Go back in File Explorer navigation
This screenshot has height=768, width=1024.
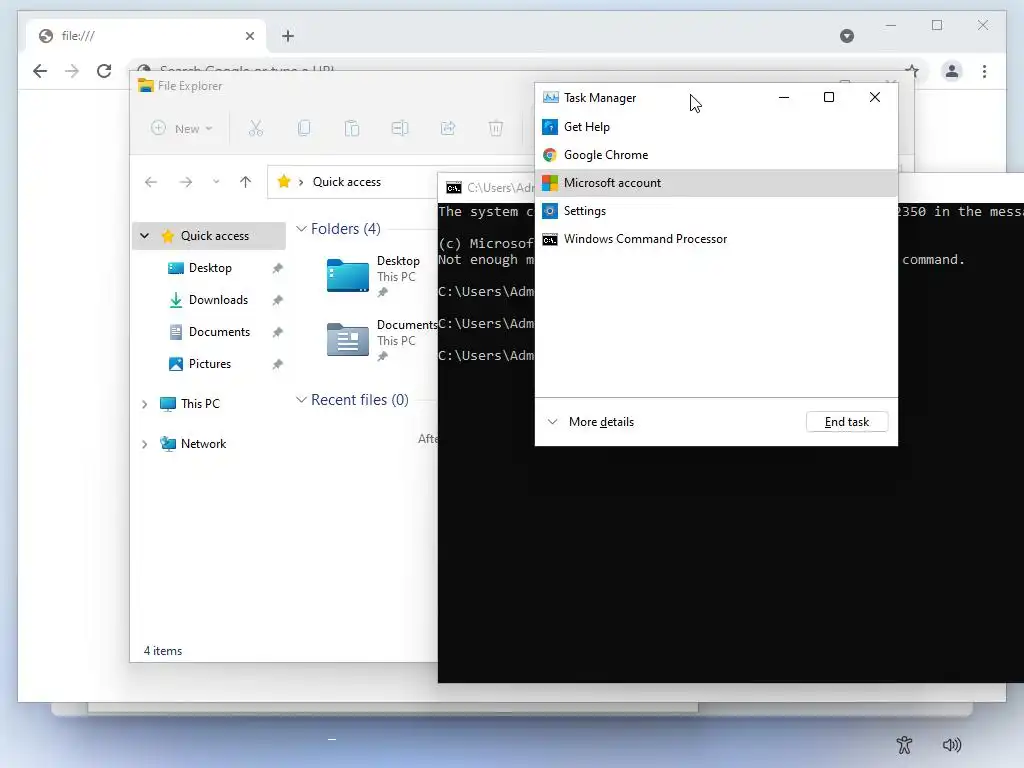(151, 182)
